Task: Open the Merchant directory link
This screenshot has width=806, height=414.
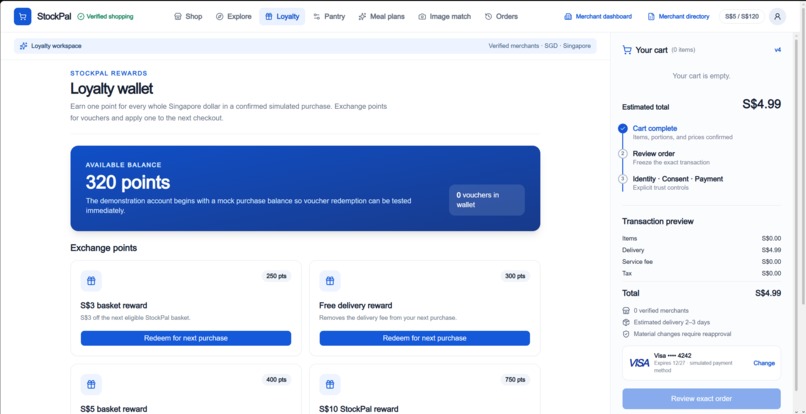Action: (x=678, y=16)
